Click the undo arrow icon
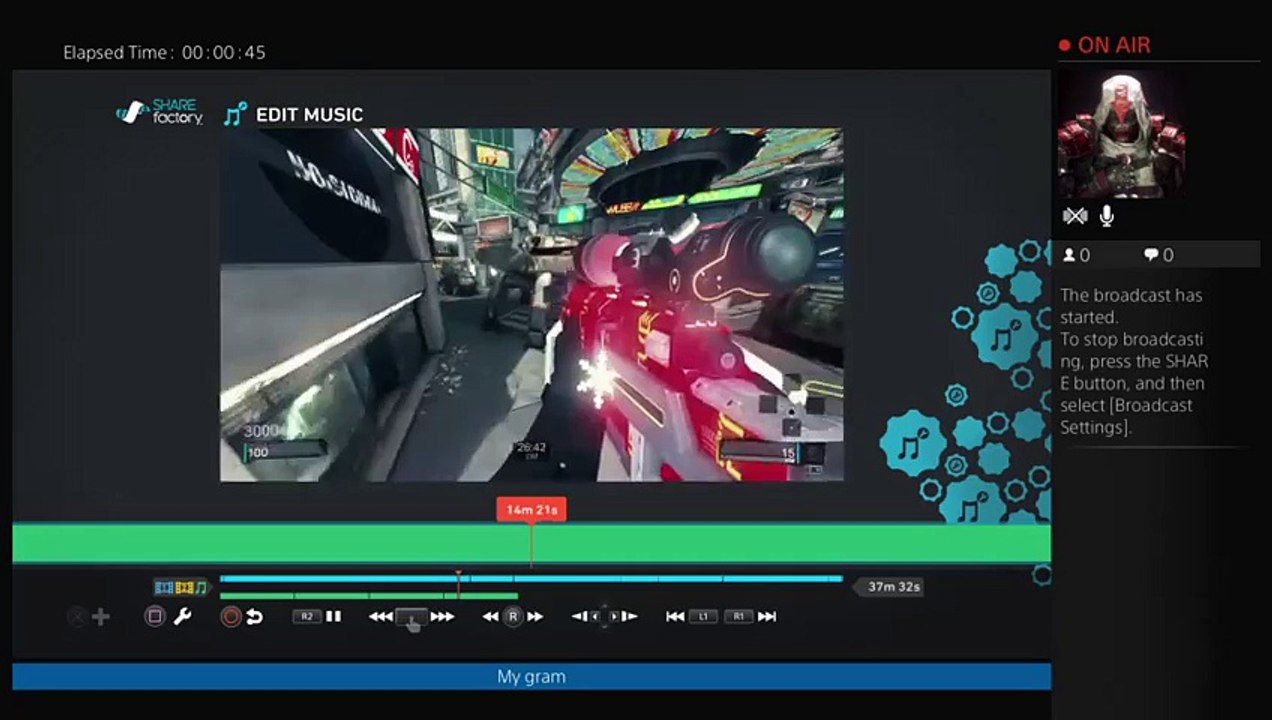 [x=255, y=617]
